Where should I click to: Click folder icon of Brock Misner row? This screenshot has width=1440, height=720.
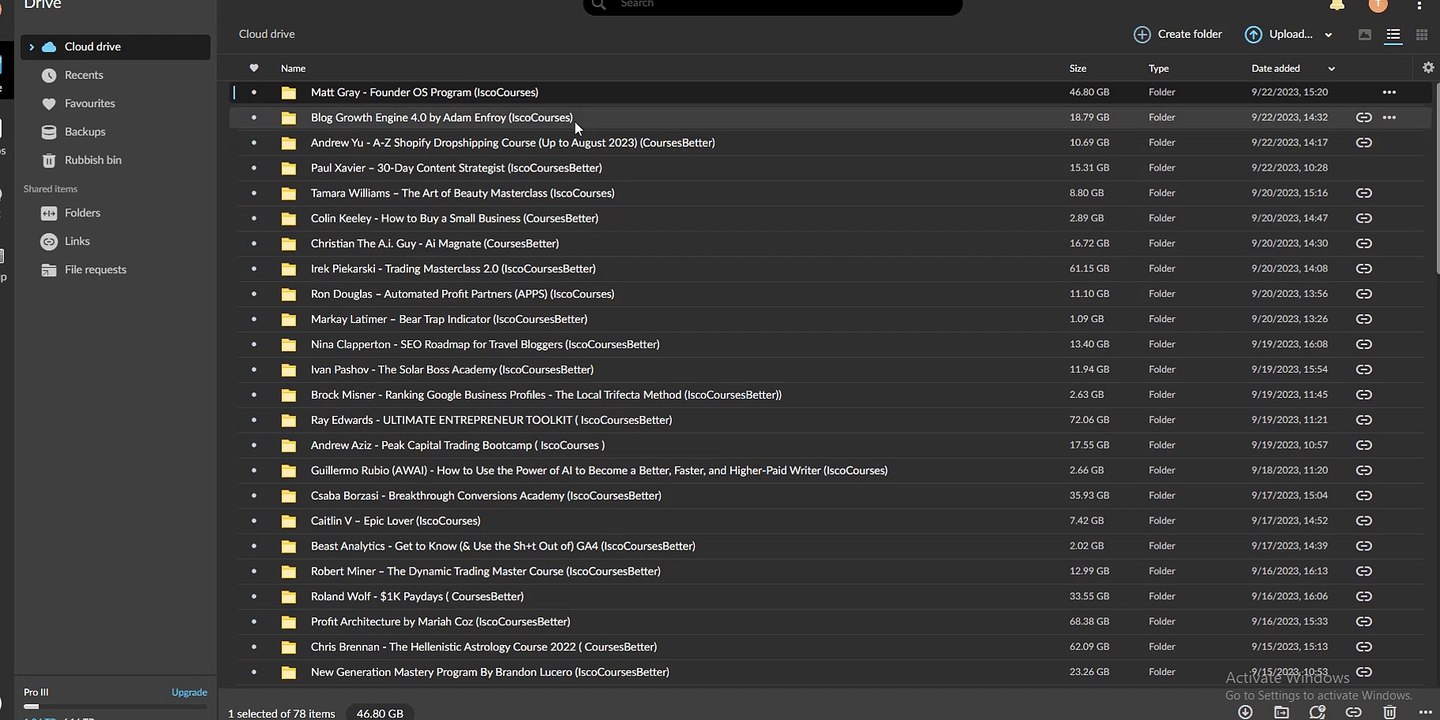(x=289, y=395)
